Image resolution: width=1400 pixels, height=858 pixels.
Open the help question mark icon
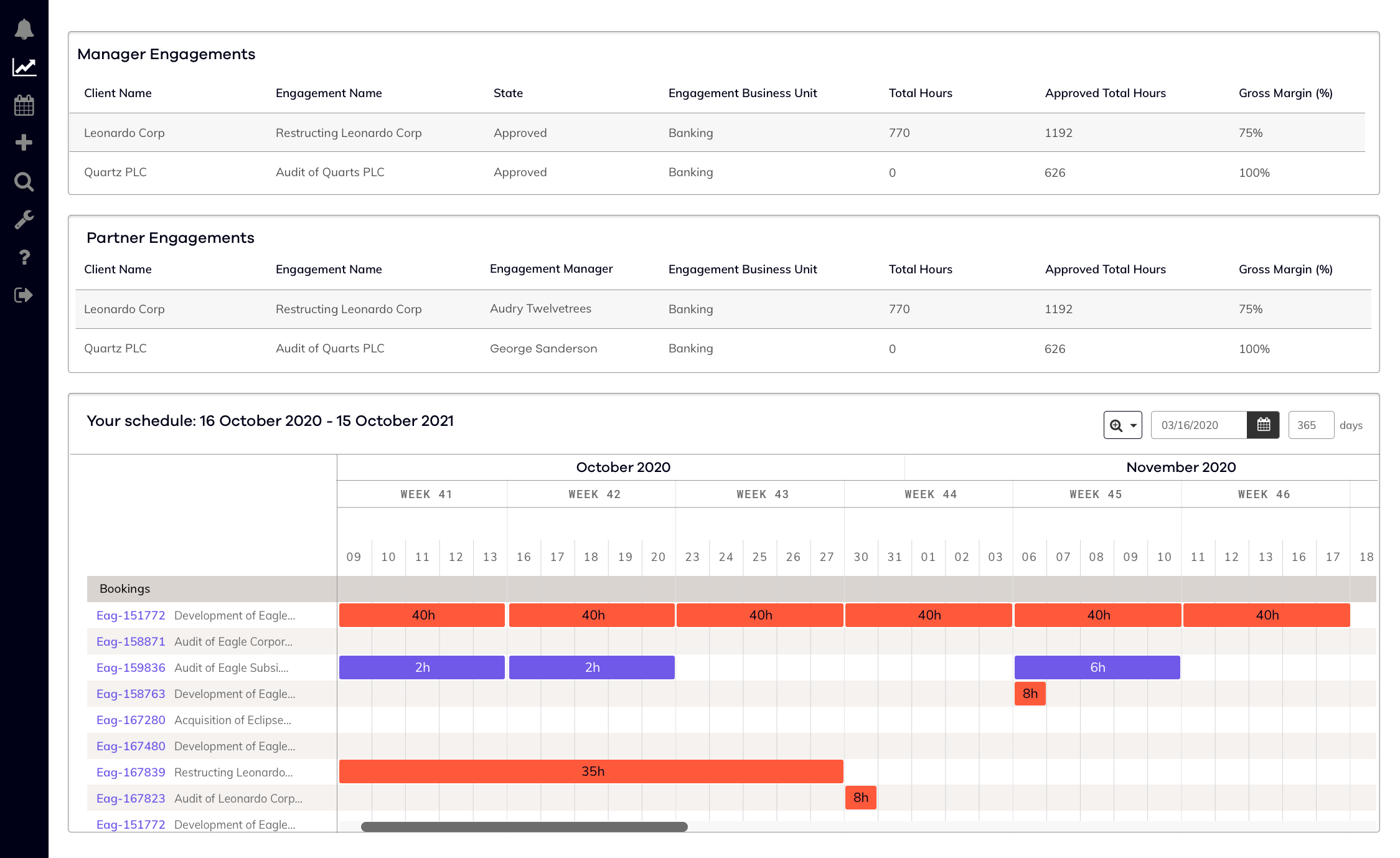(24, 257)
